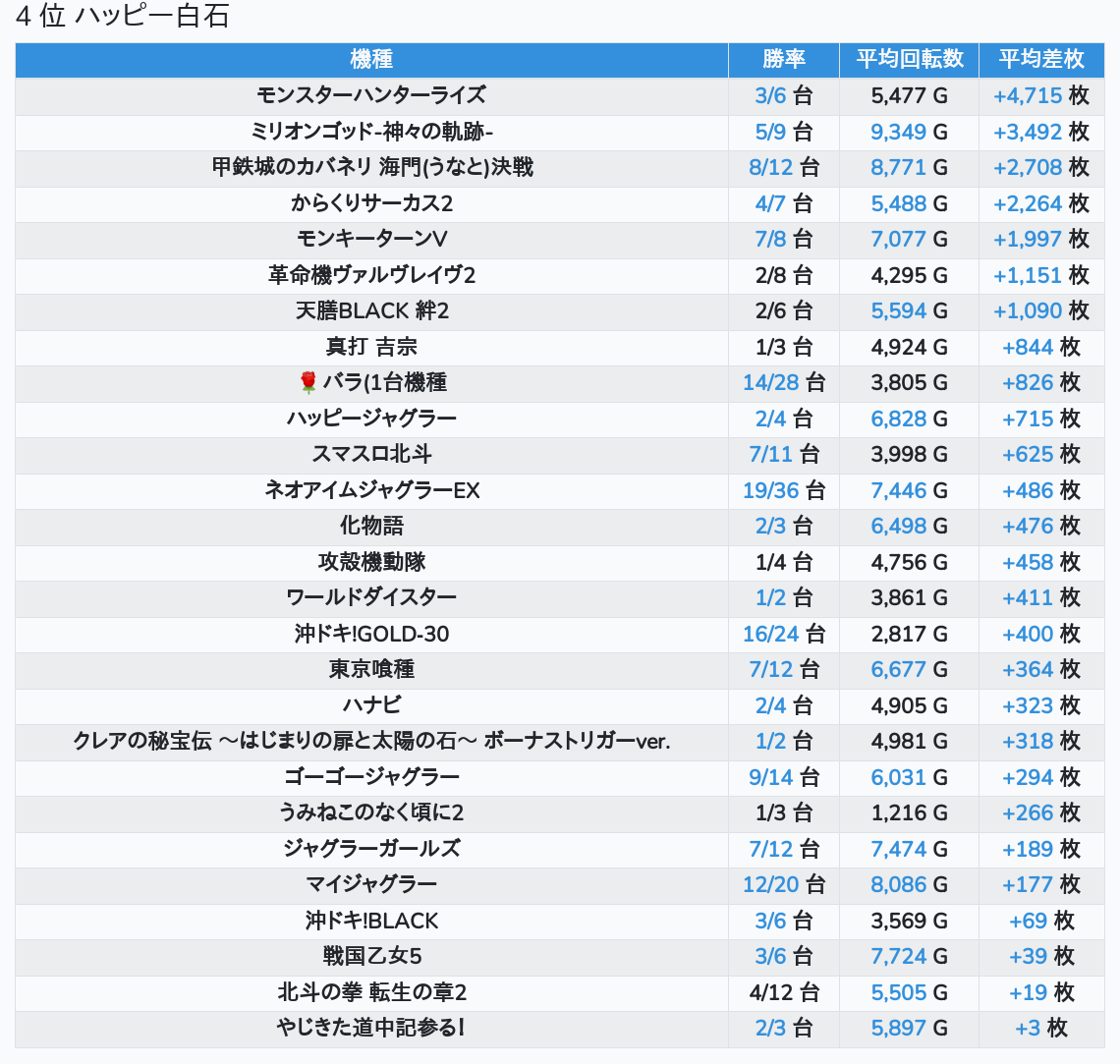Click the ハナビ machine name
The width and height of the screenshot is (1120, 1064).
[371, 705]
